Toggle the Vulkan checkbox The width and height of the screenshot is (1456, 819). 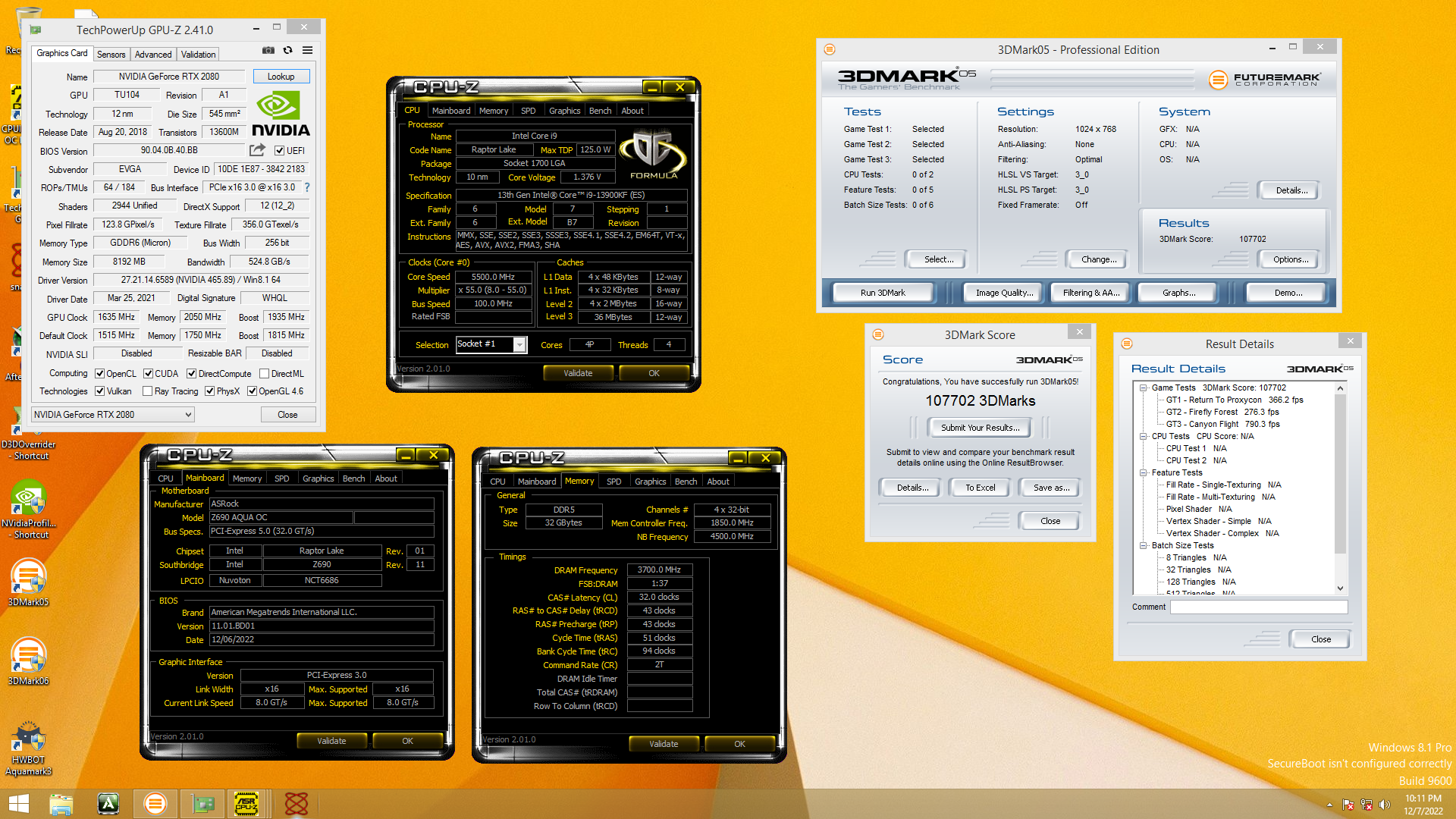pyautogui.click(x=99, y=391)
